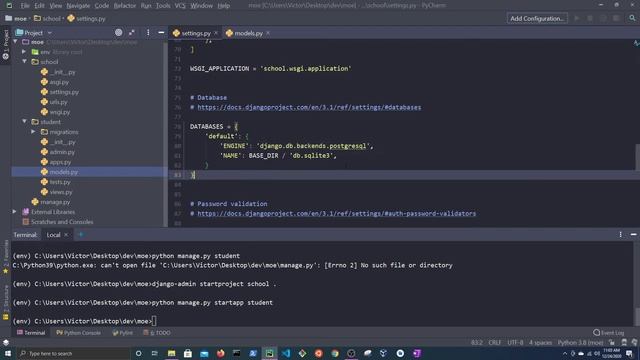Open Structure side strip button
The height and width of the screenshot is (360, 640).
coord(6,303)
